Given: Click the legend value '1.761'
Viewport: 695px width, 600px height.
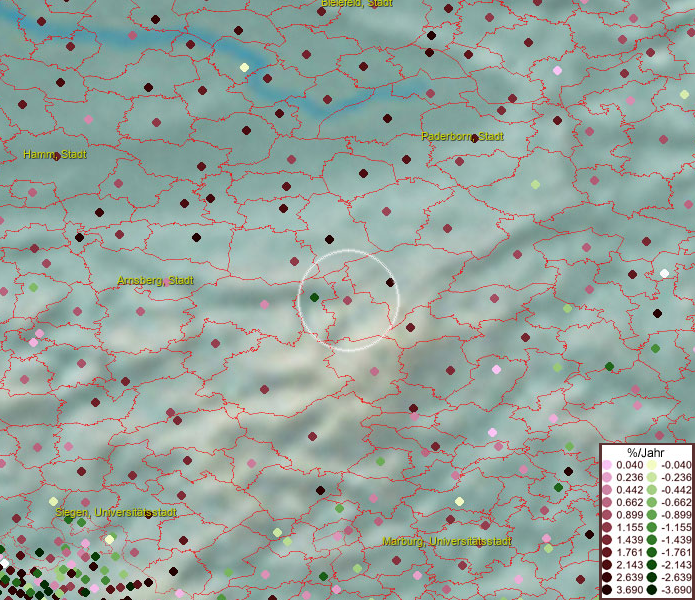Looking at the screenshot, I should tap(629, 552).
